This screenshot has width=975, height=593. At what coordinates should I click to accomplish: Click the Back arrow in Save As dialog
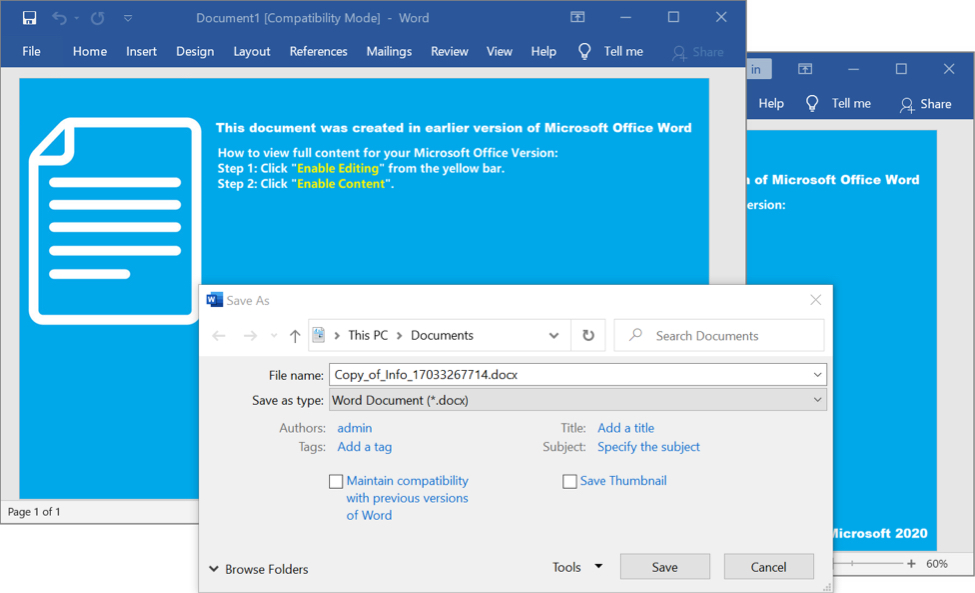[x=220, y=336]
